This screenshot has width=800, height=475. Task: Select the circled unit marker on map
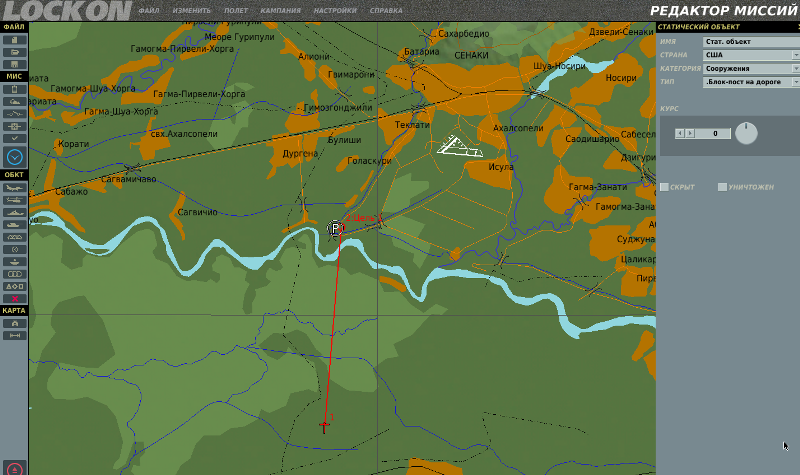tap(335, 228)
